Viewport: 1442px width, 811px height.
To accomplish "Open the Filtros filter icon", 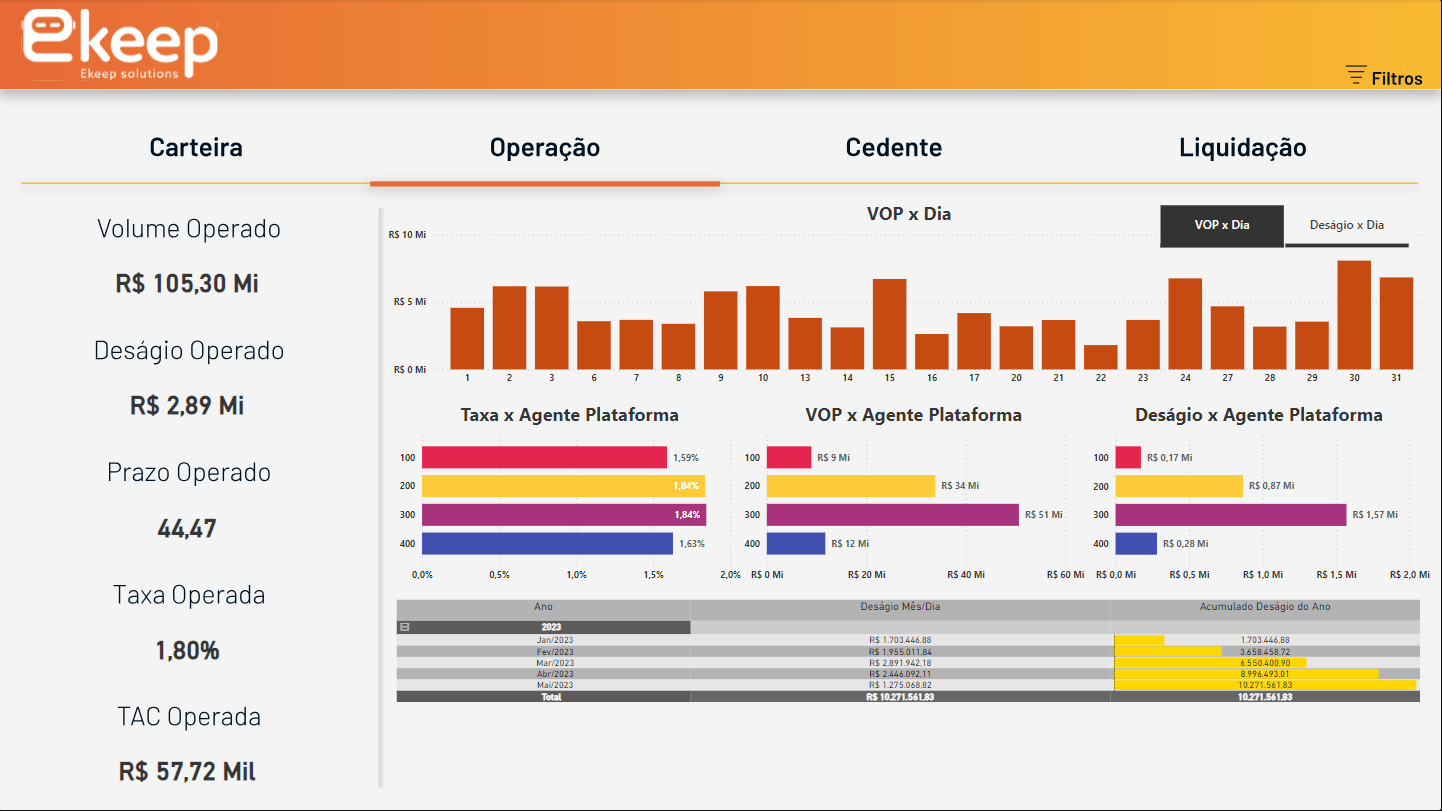I will [1356, 74].
